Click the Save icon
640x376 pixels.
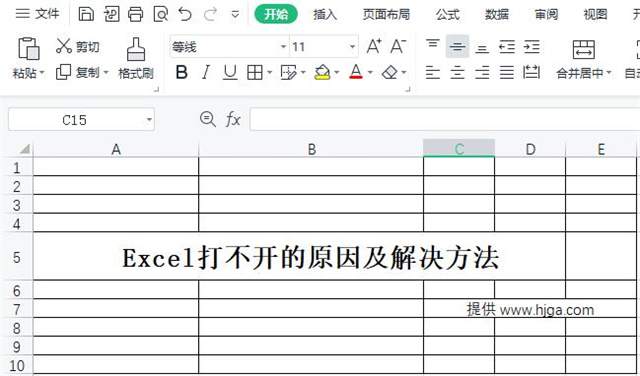coord(86,14)
